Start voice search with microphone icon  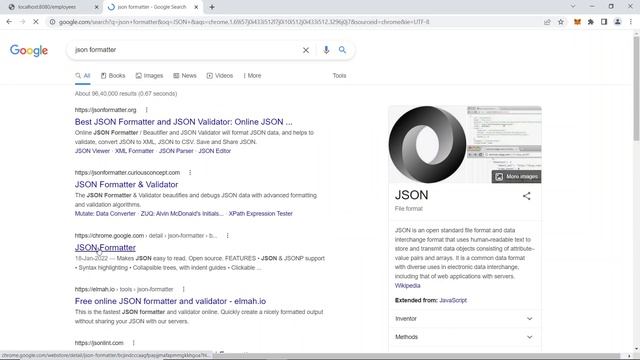[326, 50]
